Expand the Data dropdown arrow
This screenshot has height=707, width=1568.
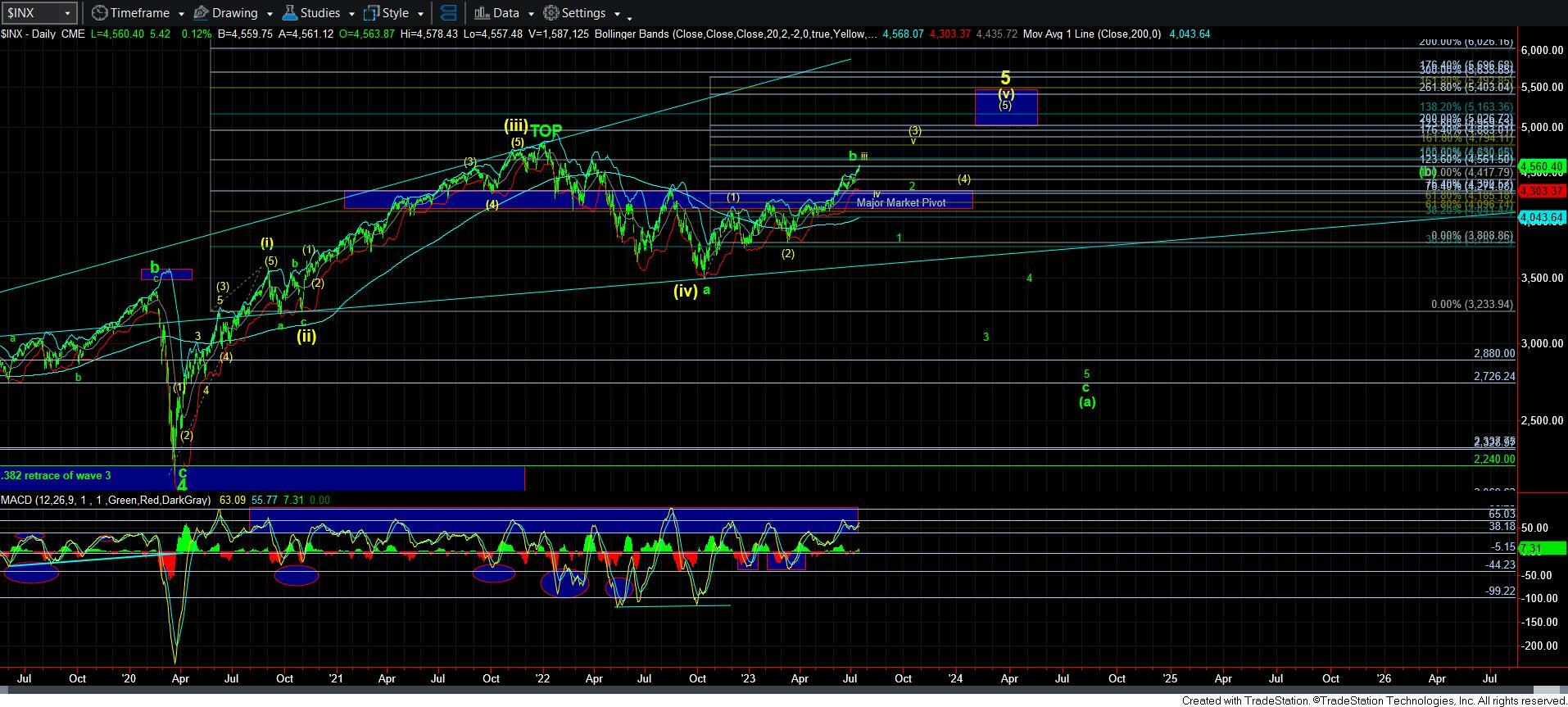coord(531,14)
